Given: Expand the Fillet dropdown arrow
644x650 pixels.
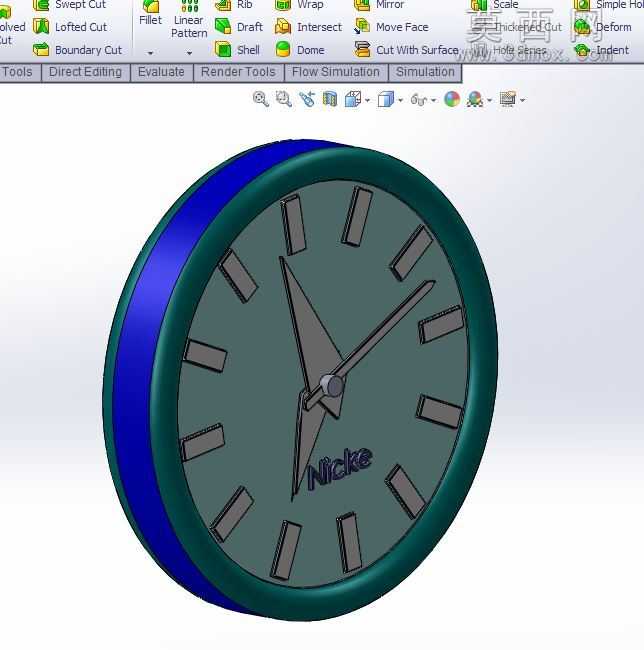Looking at the screenshot, I should 150,53.
